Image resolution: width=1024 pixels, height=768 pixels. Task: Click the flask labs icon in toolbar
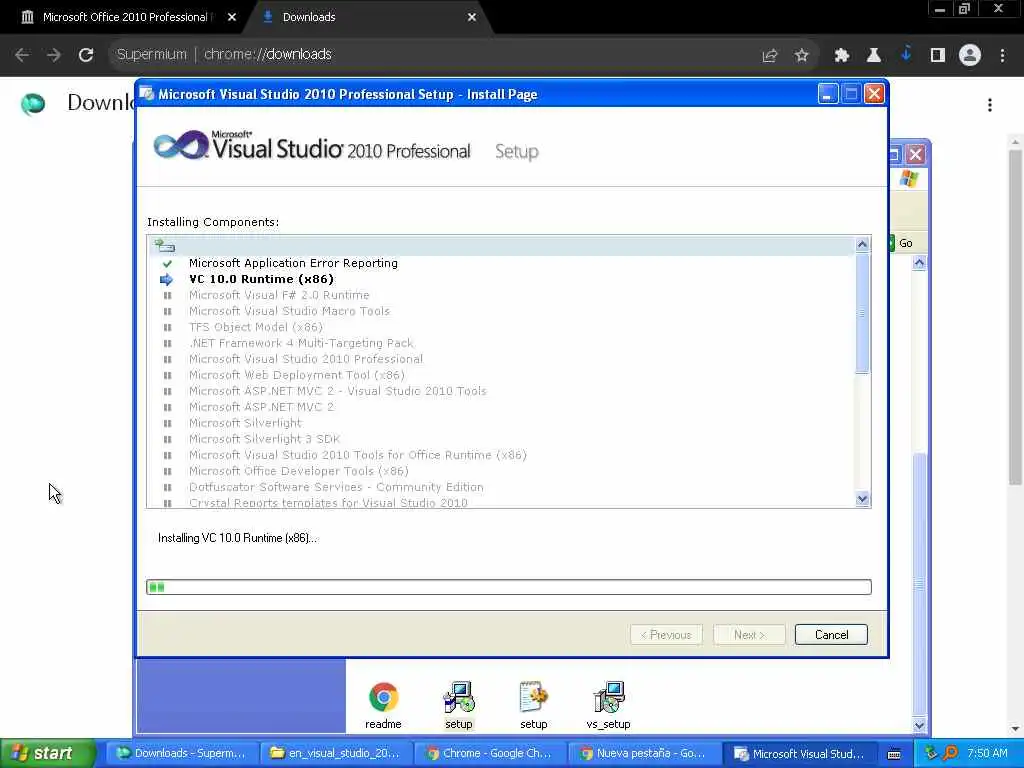[873, 56]
